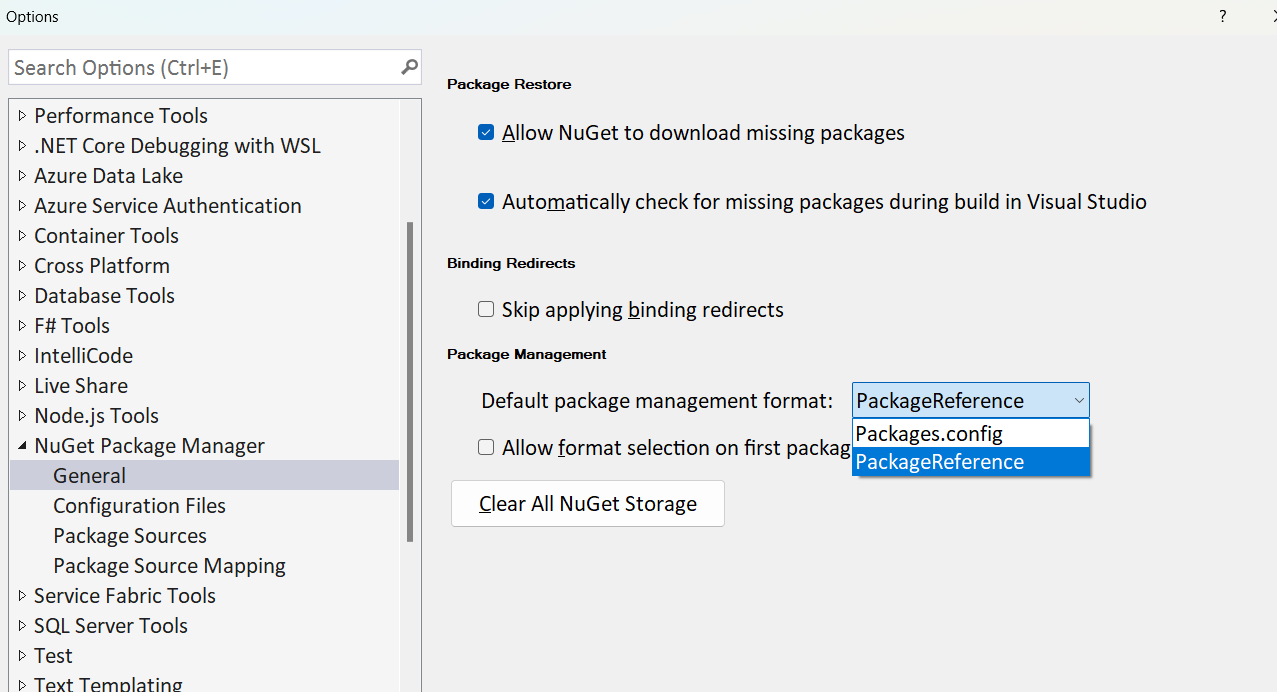Viewport: 1277px width, 692px height.
Task: Select Packages.config from the dropdown list
Action: (x=928, y=433)
